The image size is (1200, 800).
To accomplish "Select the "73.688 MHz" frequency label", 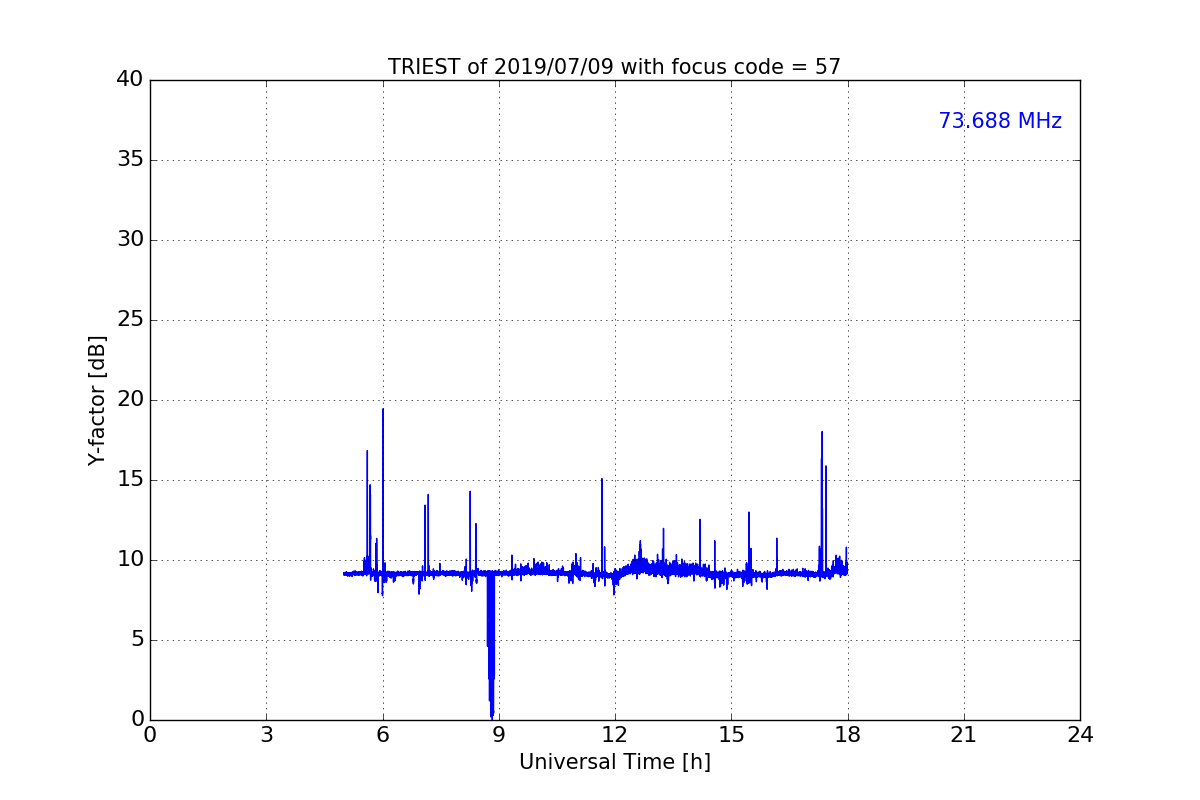I will click(x=1000, y=121).
